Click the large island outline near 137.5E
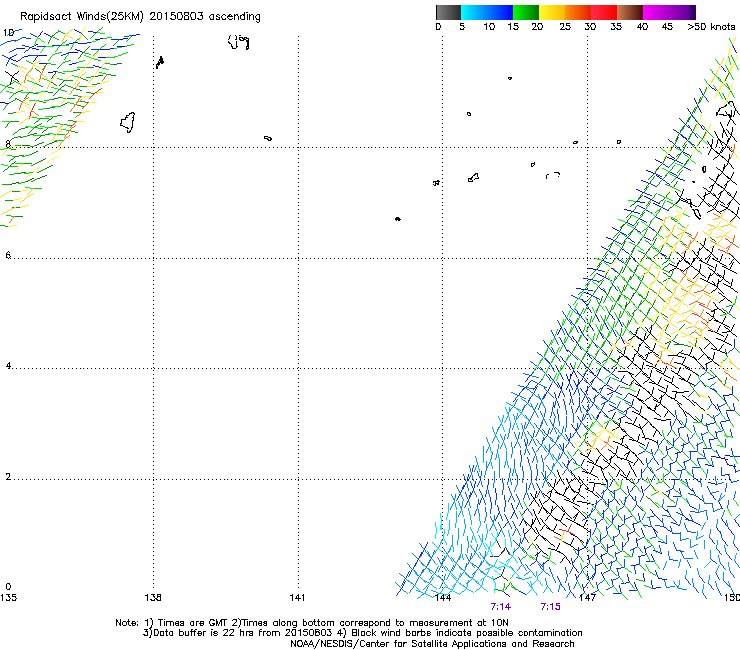 [128, 122]
